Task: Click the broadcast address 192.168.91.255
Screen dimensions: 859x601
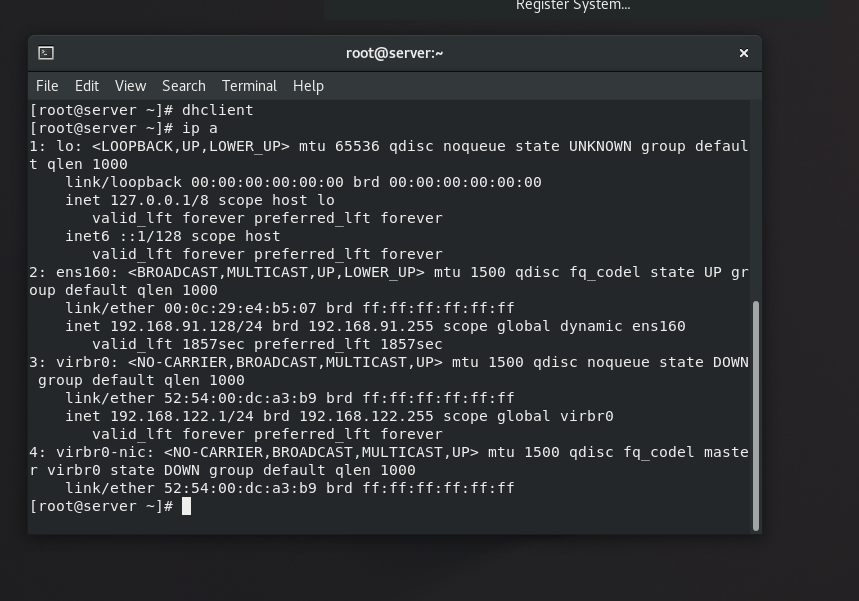Action: [x=371, y=327]
